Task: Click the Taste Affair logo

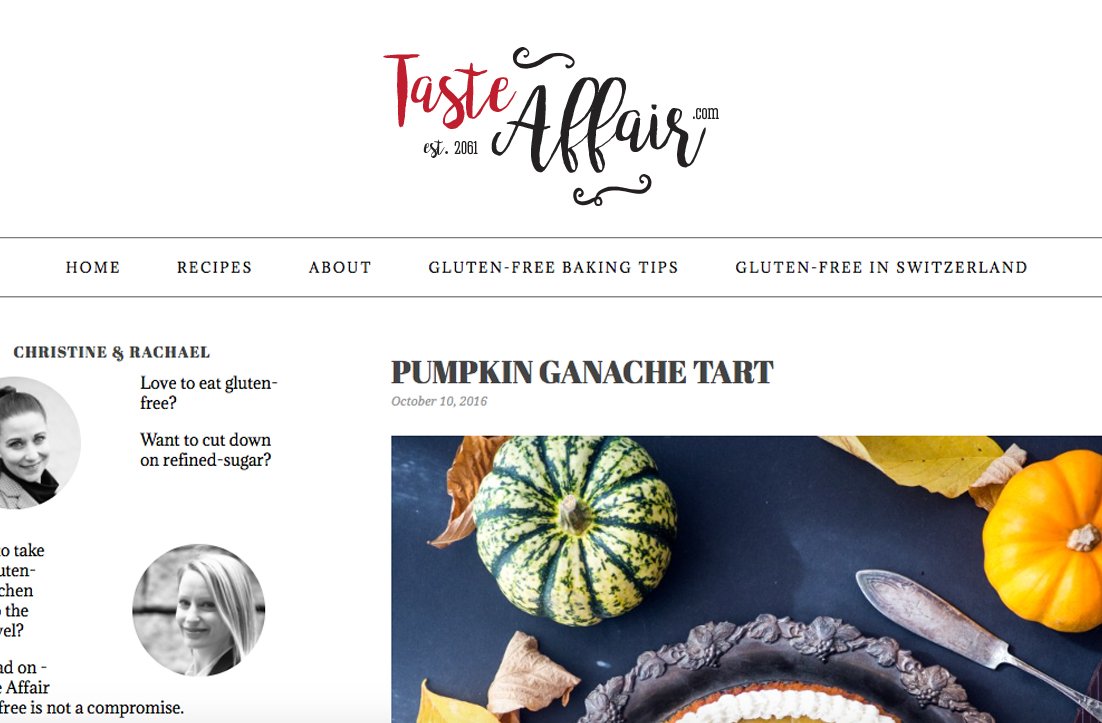Action: click(551, 126)
